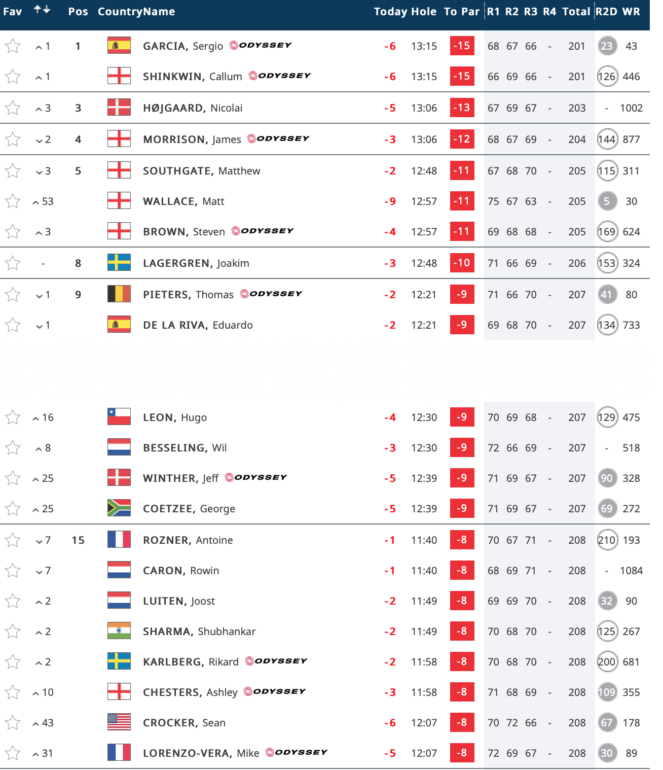Toggle favorite star for Matt Wallace

coord(13,201)
